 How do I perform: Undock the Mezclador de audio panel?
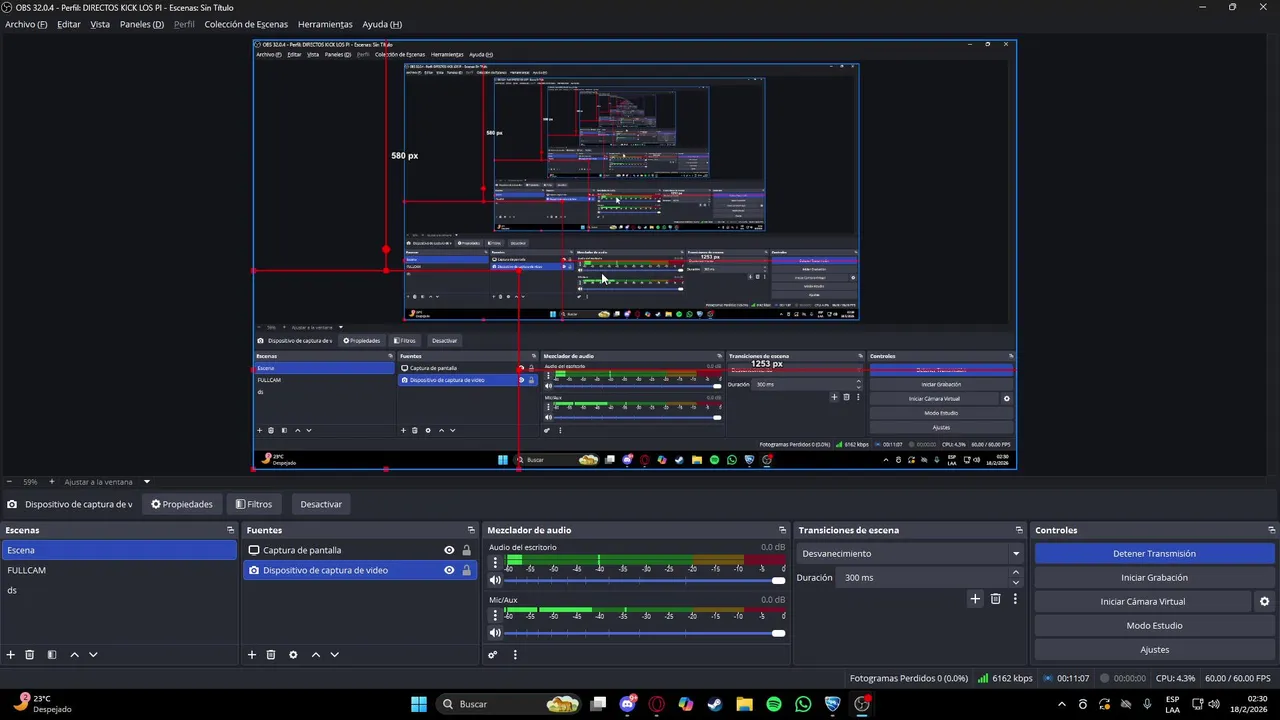[x=782, y=530]
